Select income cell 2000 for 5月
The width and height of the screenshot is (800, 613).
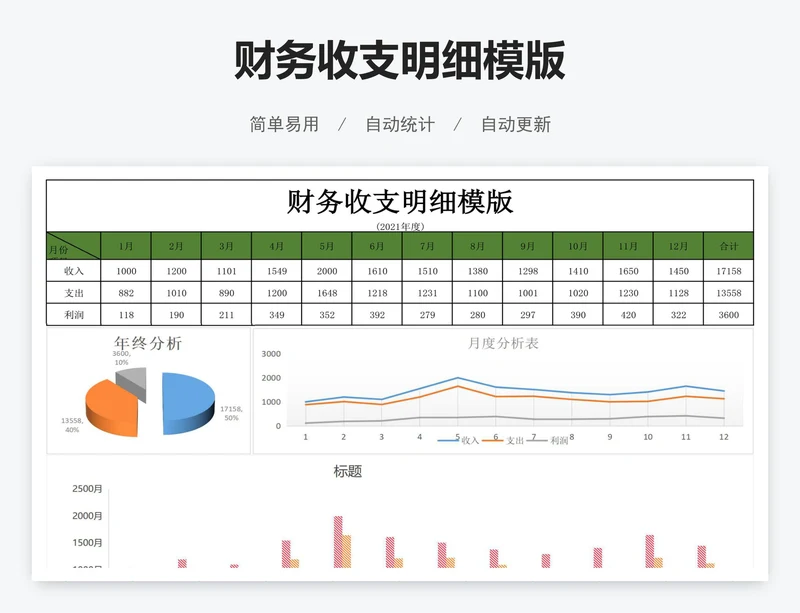pos(327,271)
